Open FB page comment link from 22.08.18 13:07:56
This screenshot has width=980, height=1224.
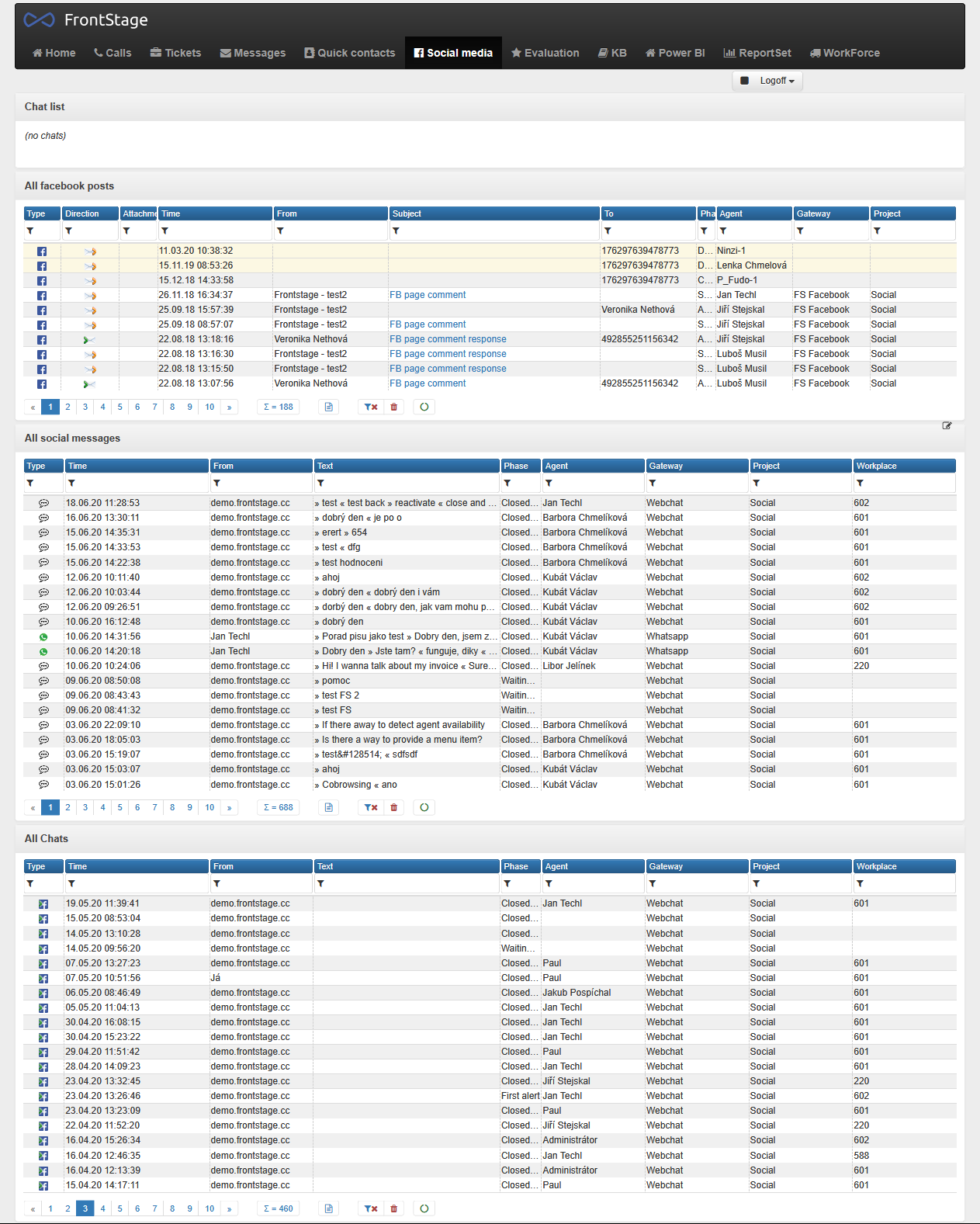[x=428, y=383]
